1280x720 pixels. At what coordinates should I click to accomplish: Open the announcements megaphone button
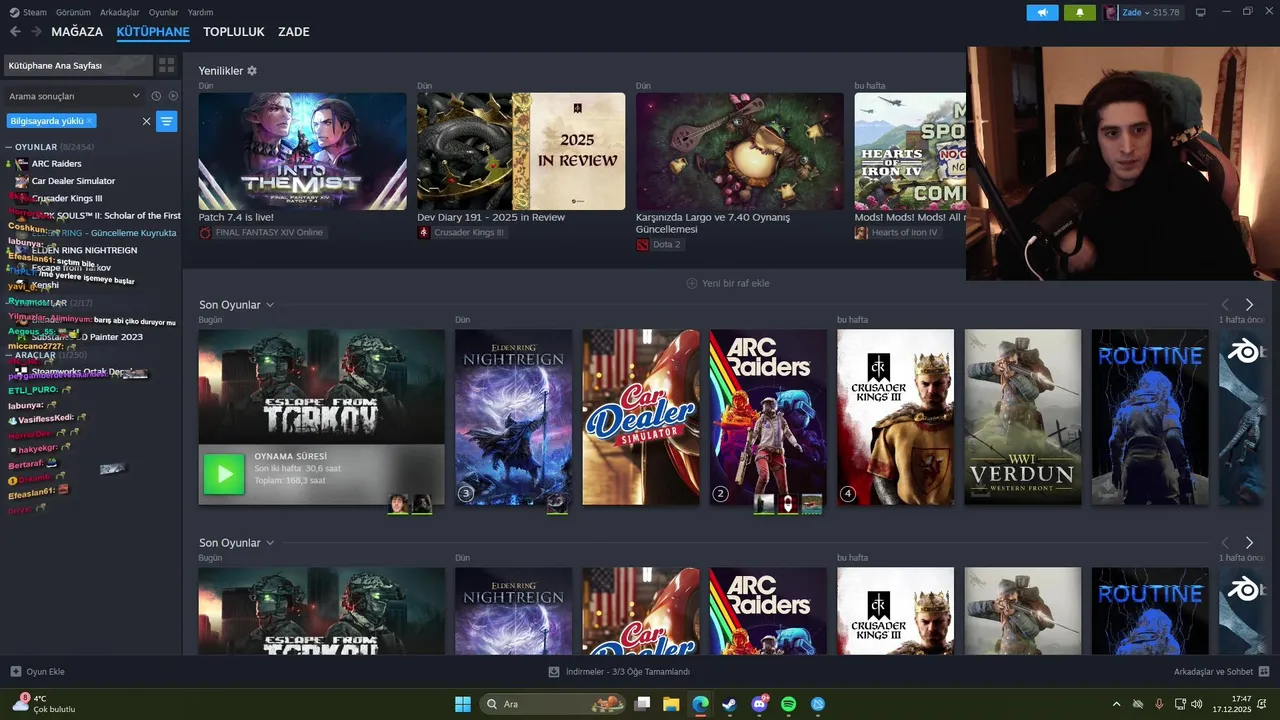pyautogui.click(x=1042, y=13)
